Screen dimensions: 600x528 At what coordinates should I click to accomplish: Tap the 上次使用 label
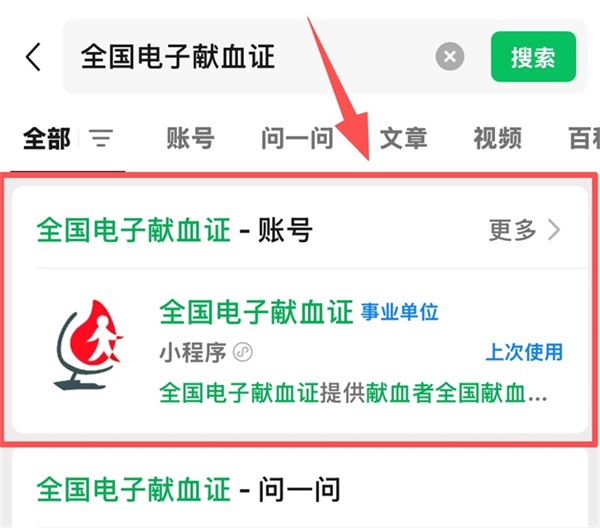pos(524,352)
